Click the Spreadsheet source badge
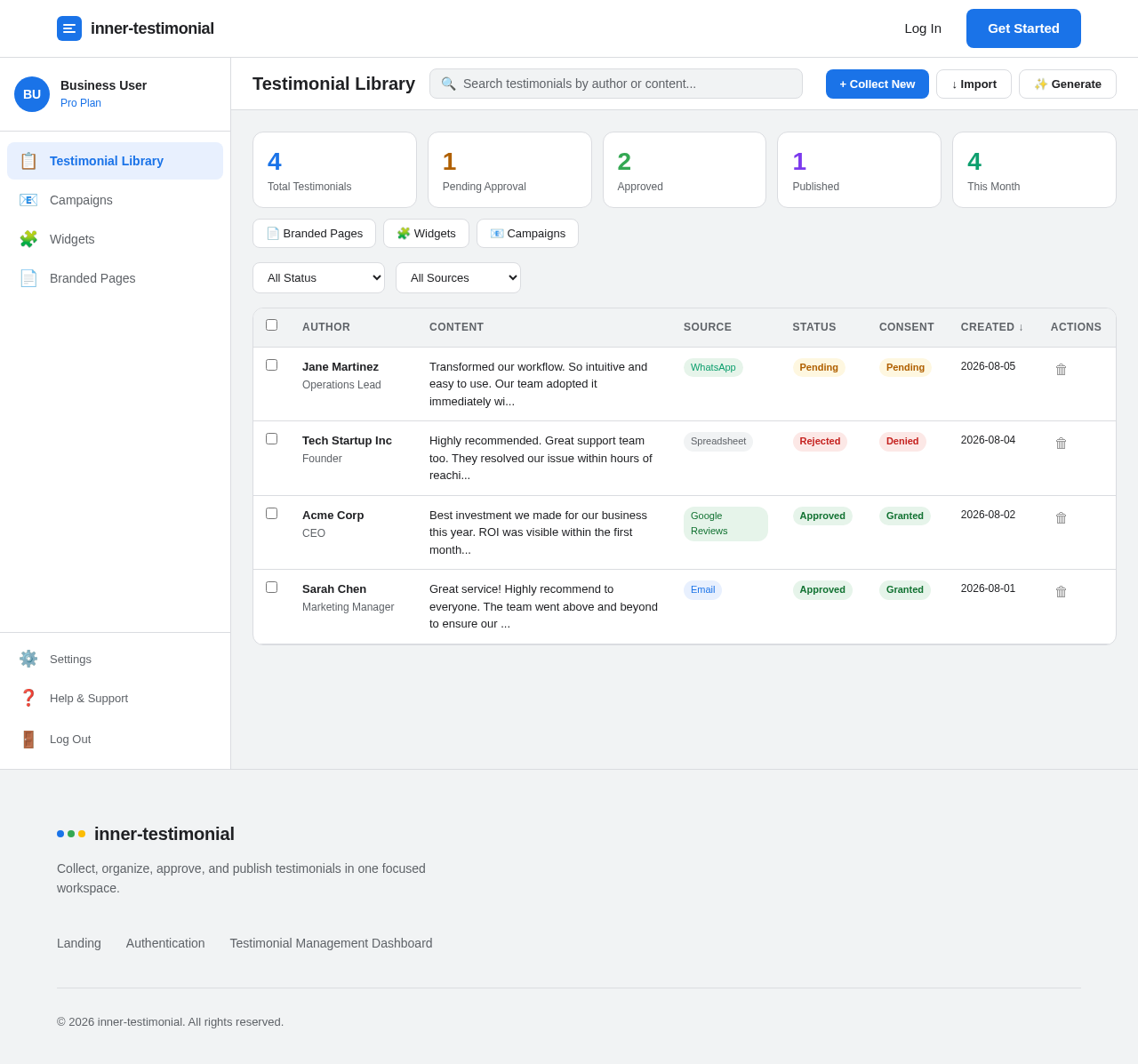Screen dimensions: 1138x1064 (x=718, y=441)
